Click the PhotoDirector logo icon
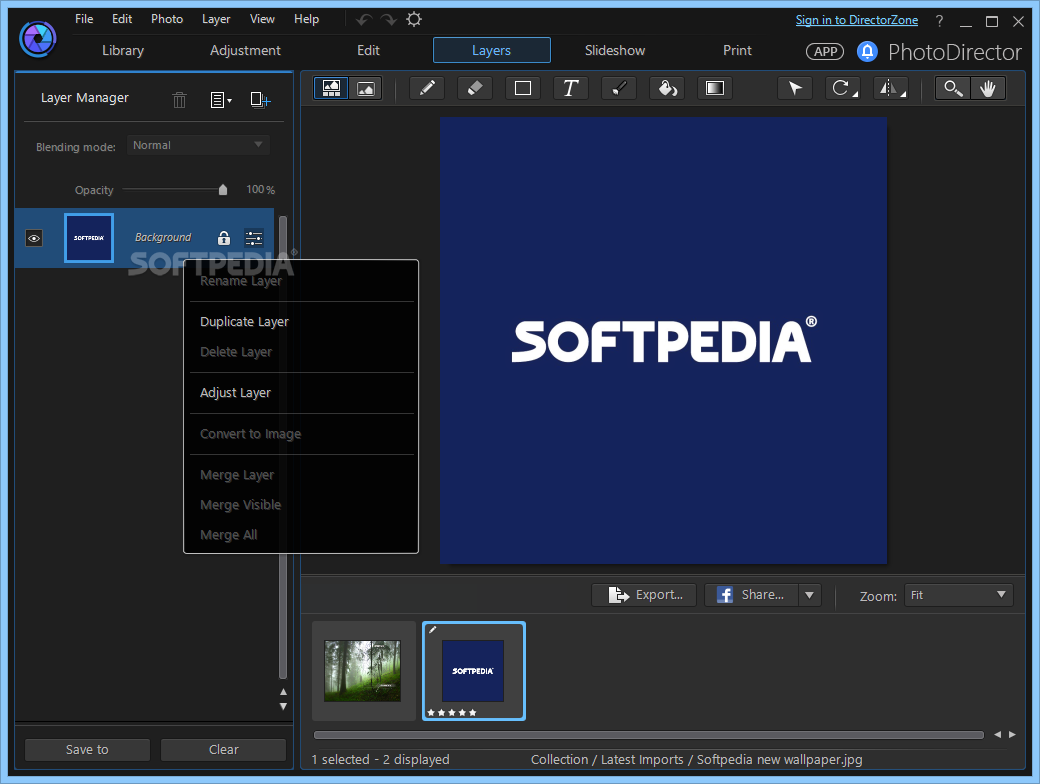Screen dimensions: 1040x784 click(x=38, y=39)
